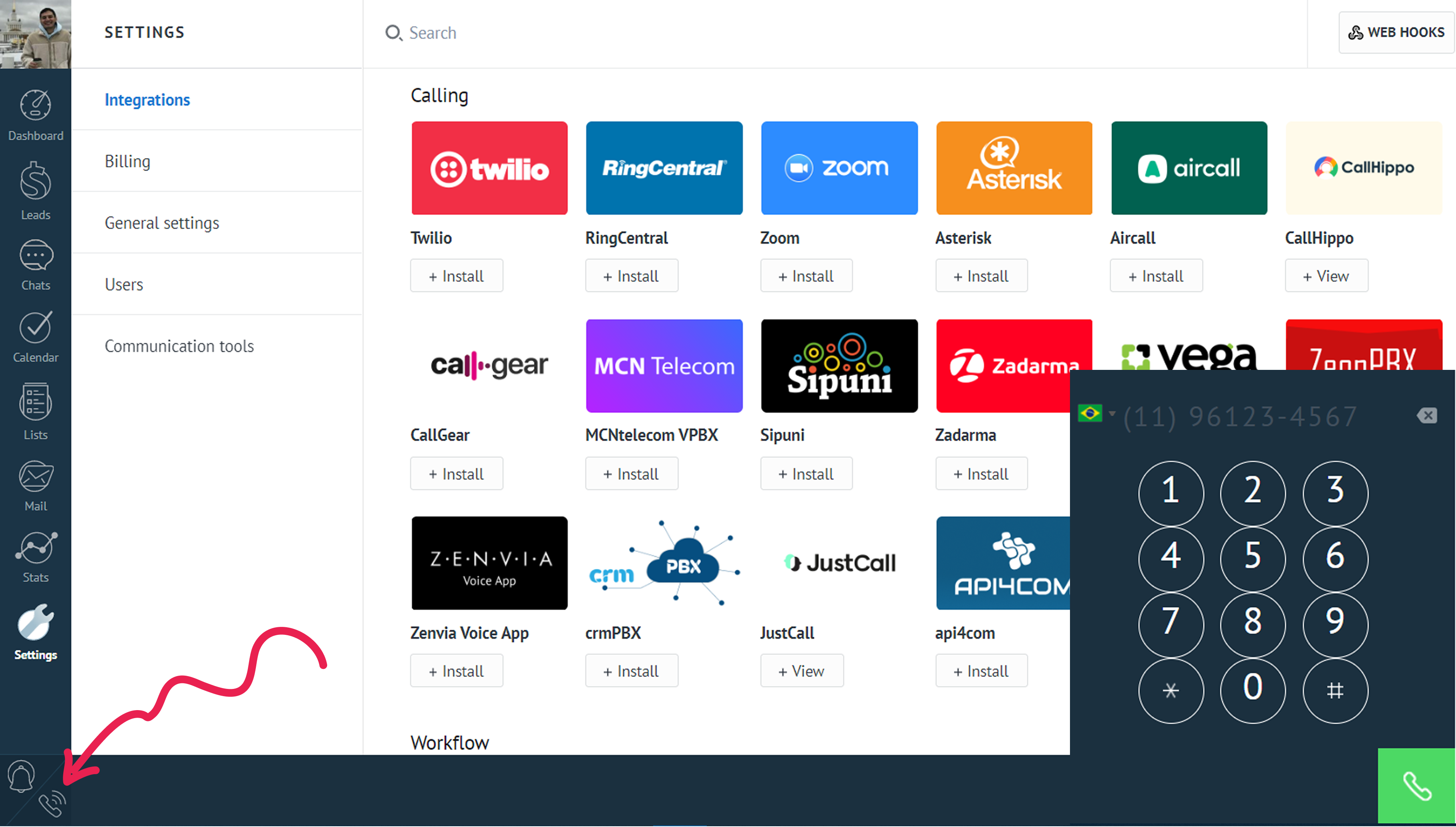1456x827 pixels.
Task: Install the Twilio integration
Action: (457, 276)
